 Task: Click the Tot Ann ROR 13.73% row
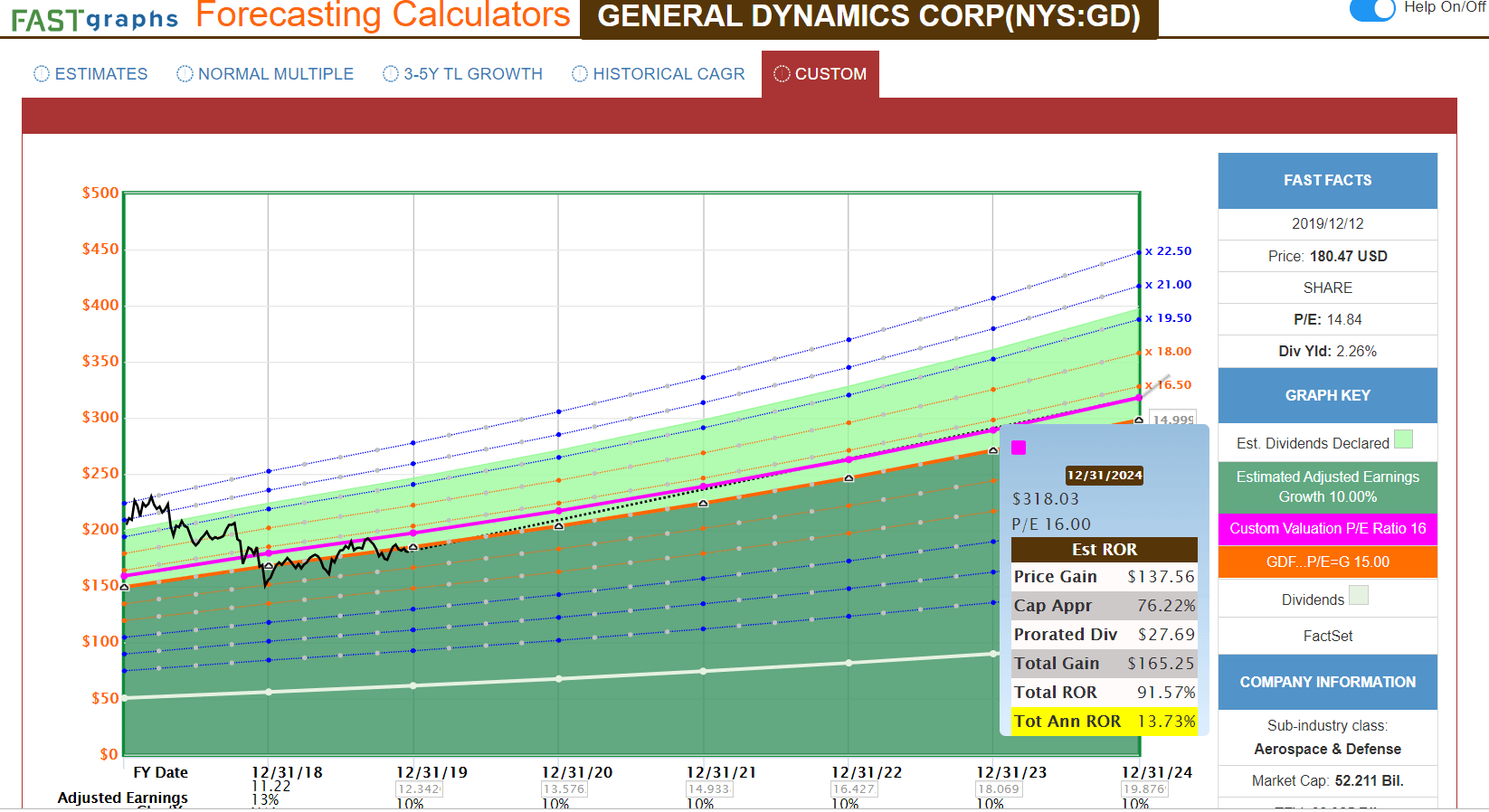(x=1105, y=721)
